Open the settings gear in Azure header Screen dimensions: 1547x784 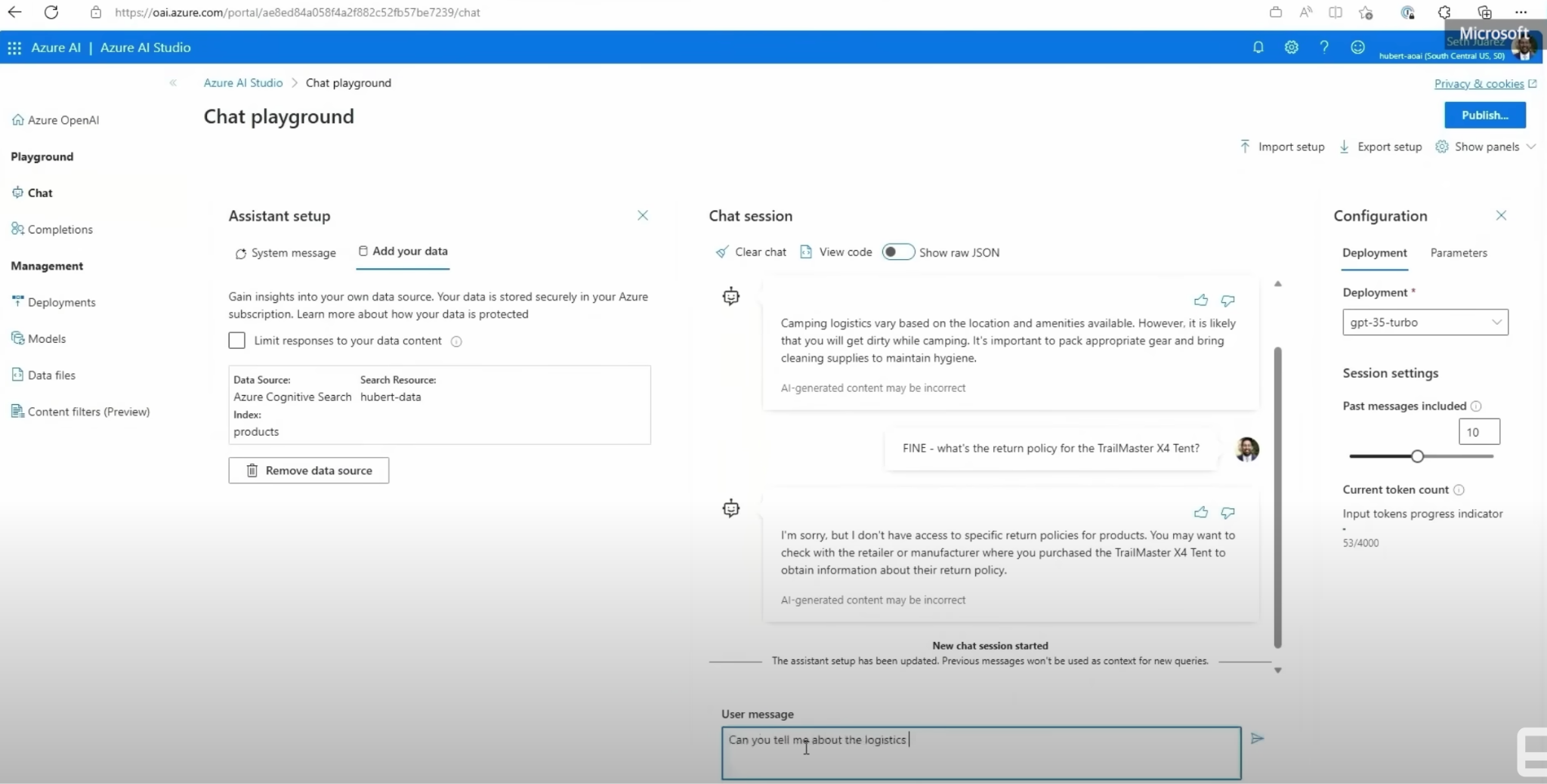(1291, 48)
